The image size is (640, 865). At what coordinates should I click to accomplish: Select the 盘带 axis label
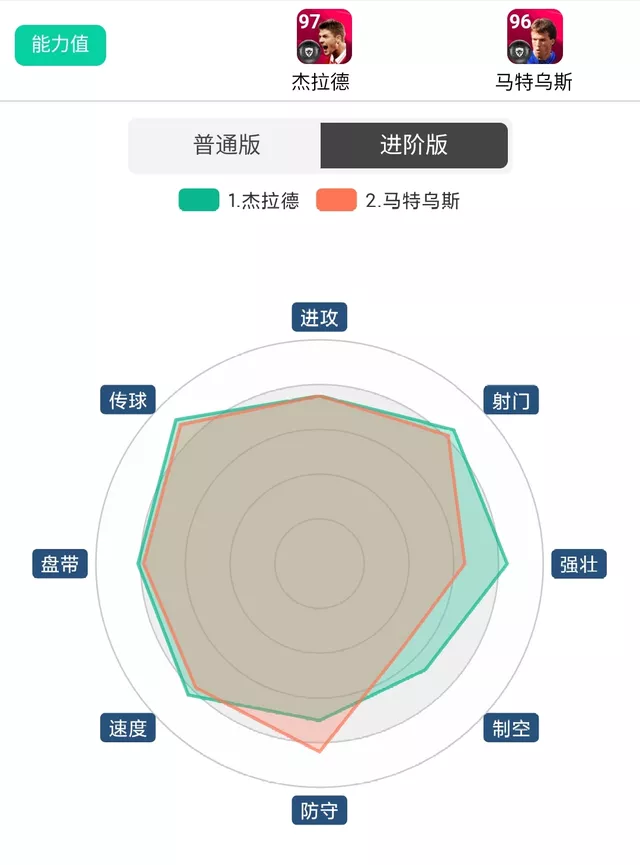[x=60, y=564]
